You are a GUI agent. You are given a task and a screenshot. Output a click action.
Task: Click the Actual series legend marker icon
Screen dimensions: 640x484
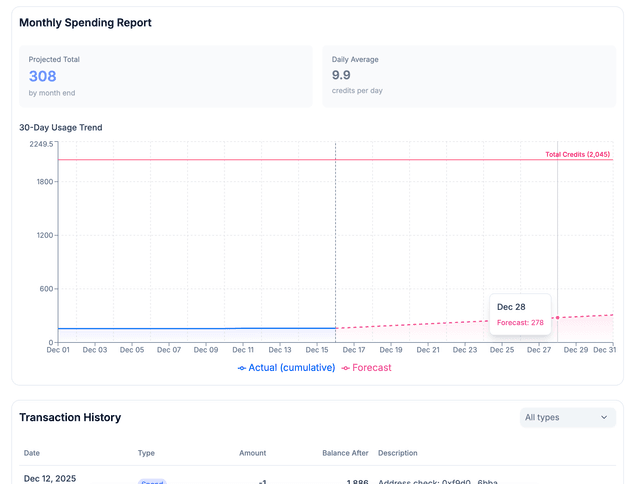242,368
